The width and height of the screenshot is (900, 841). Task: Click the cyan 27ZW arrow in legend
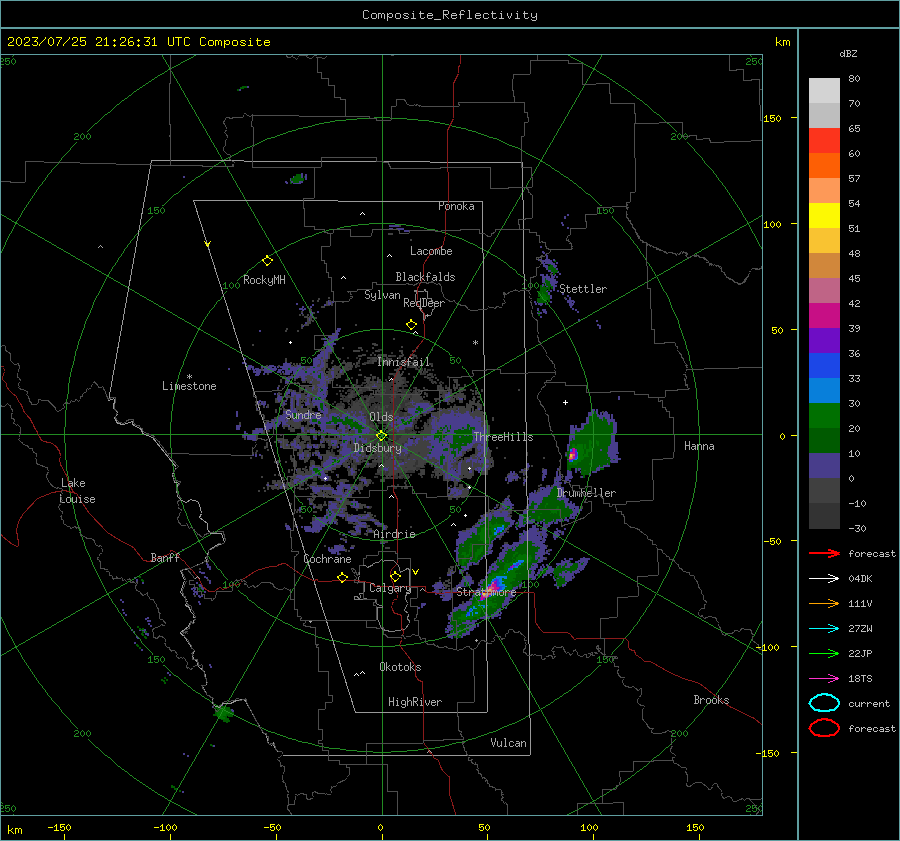[x=824, y=629]
